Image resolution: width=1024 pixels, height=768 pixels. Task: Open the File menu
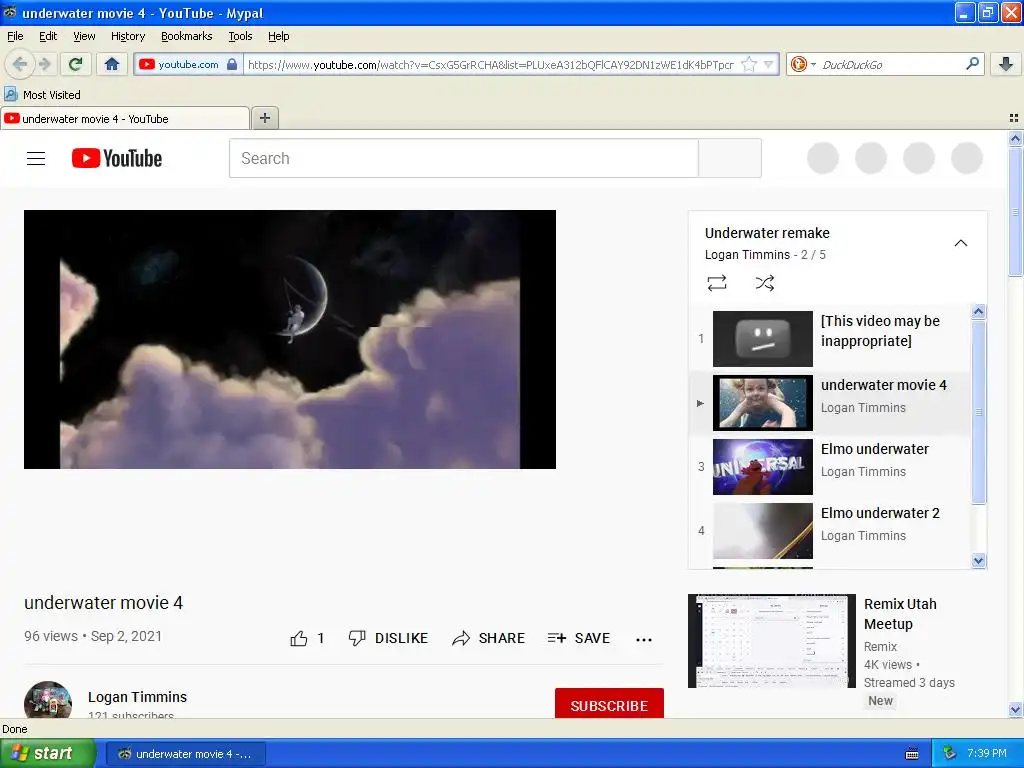point(15,36)
